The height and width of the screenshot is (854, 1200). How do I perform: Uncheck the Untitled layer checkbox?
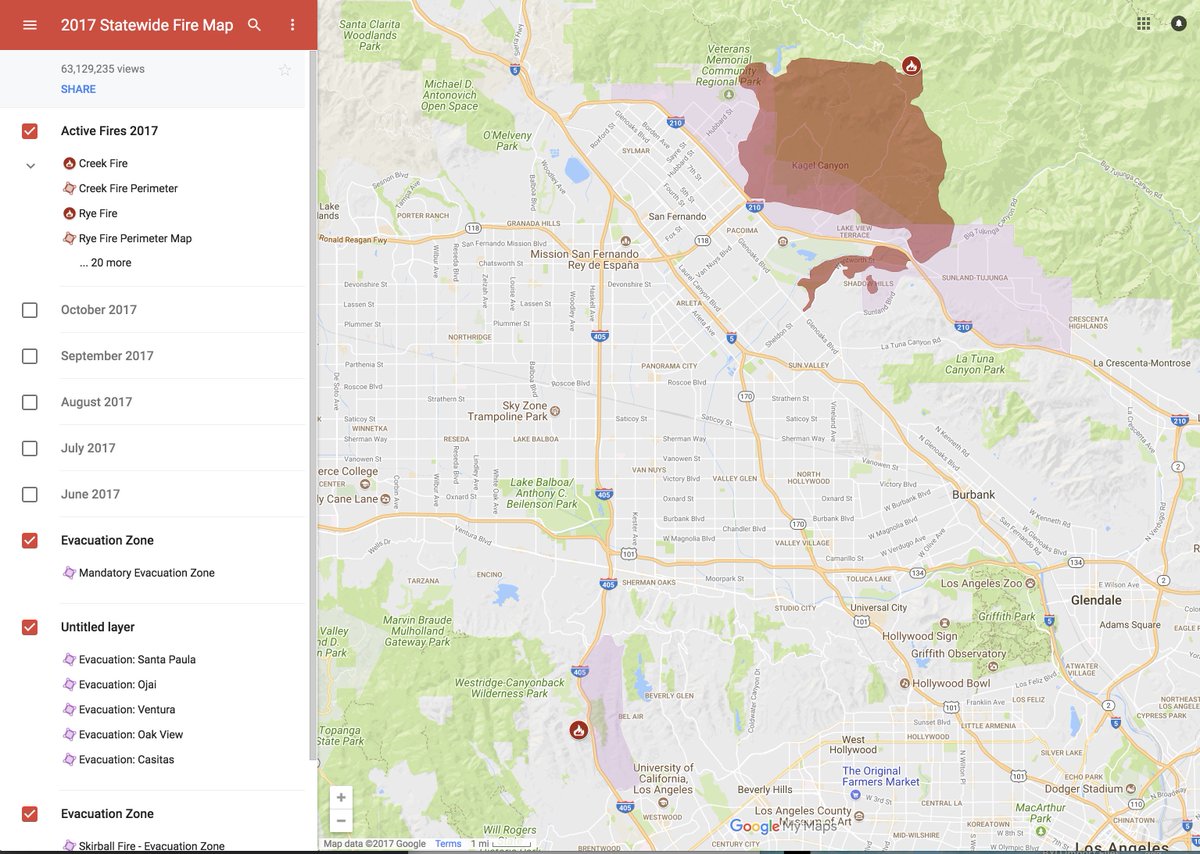(x=30, y=627)
